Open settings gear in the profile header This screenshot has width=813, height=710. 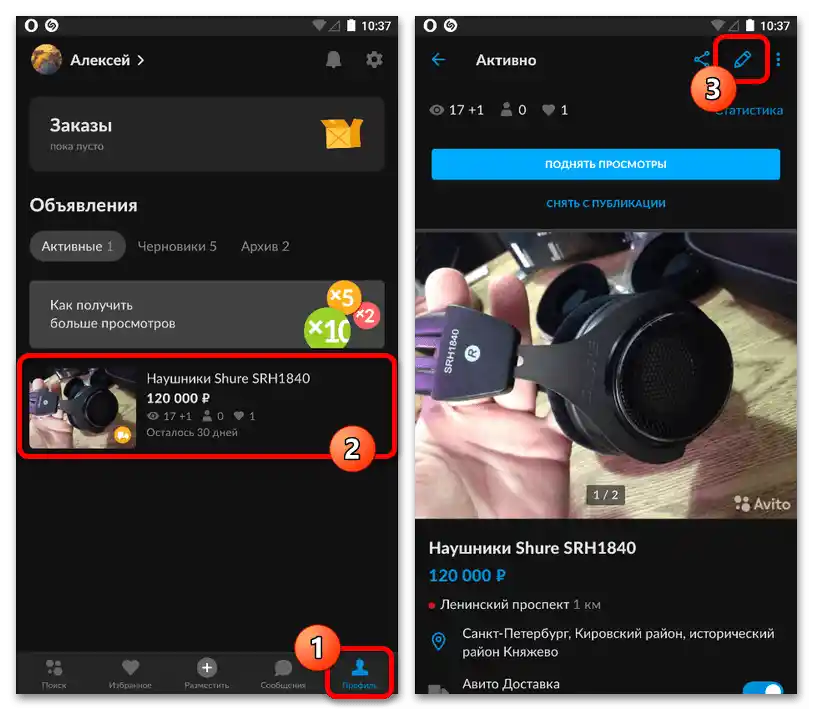pos(374,60)
